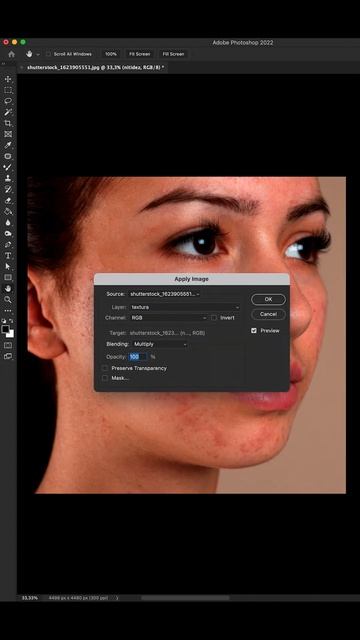Click Cancel in Apply Image dialog
The width and height of the screenshot is (360, 640).
[x=268, y=314]
